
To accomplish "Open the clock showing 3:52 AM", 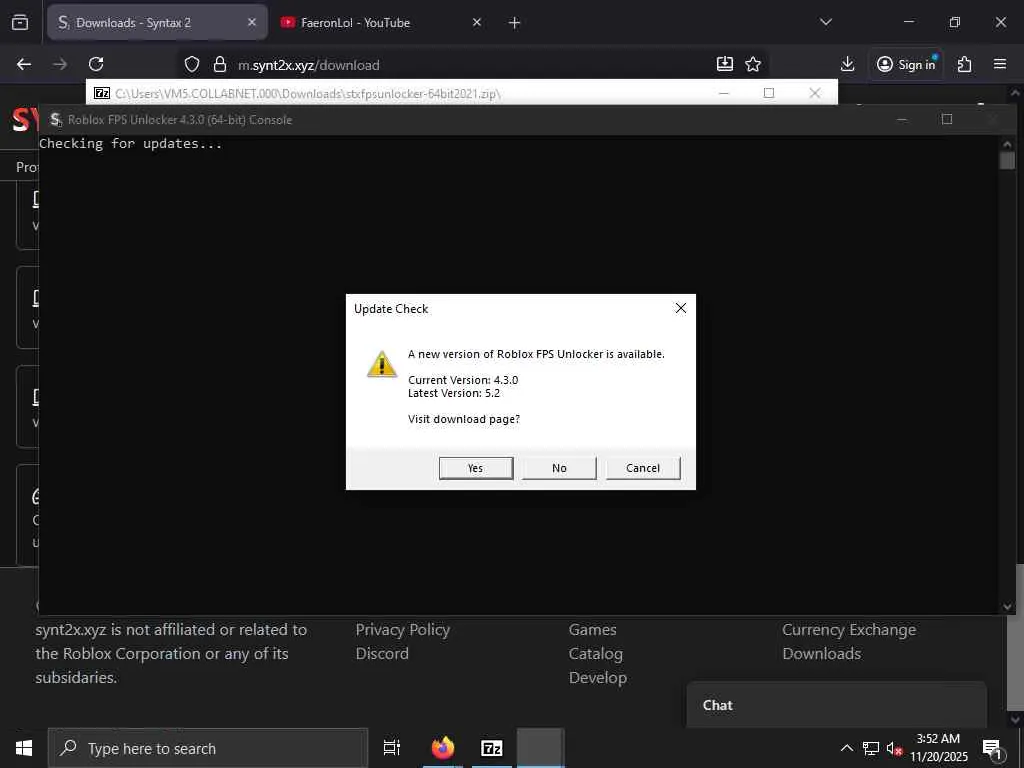I will point(938,748).
